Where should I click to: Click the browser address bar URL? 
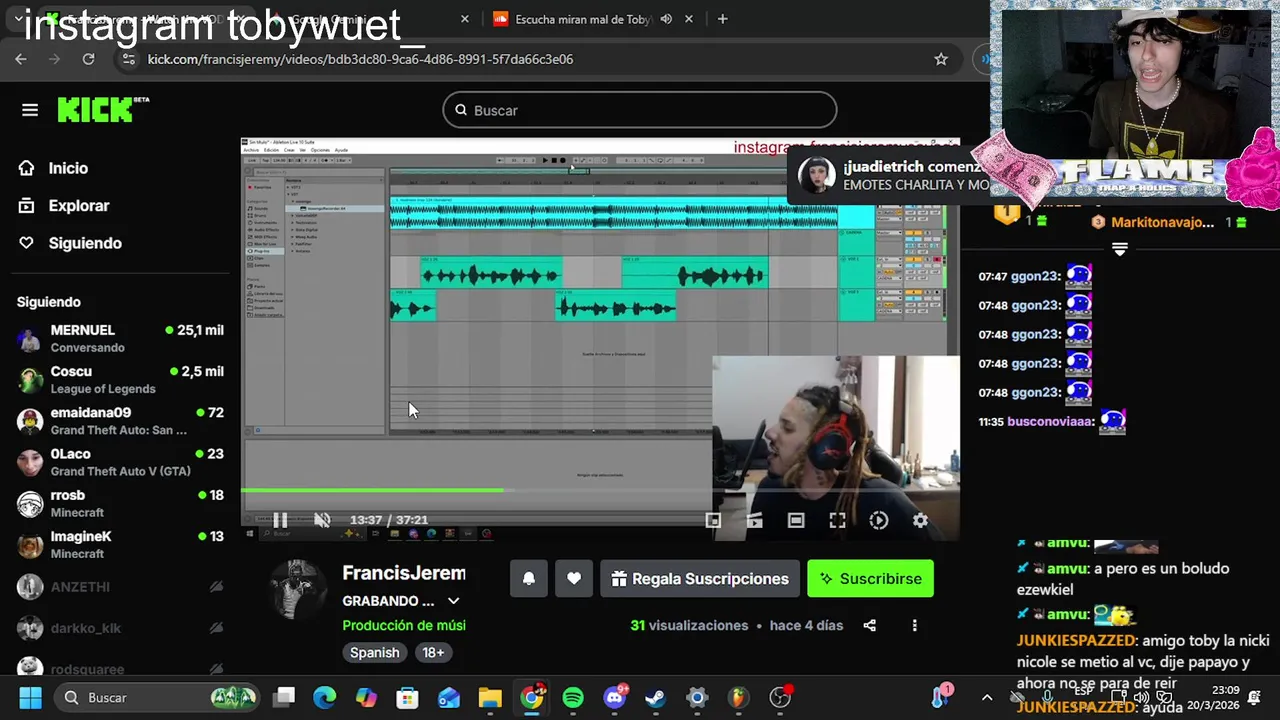click(360, 59)
